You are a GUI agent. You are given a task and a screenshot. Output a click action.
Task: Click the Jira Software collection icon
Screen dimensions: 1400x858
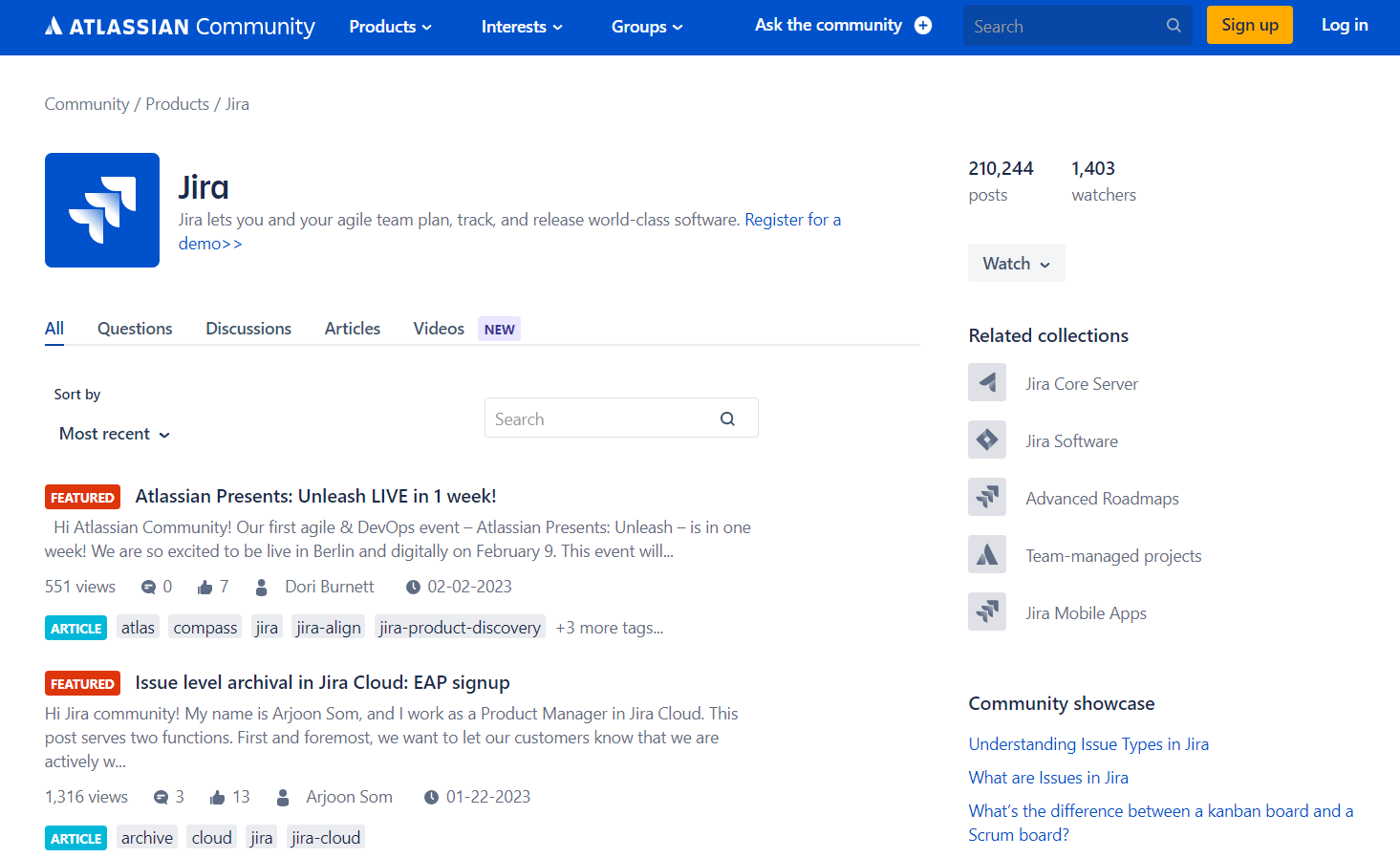pyautogui.click(x=987, y=440)
